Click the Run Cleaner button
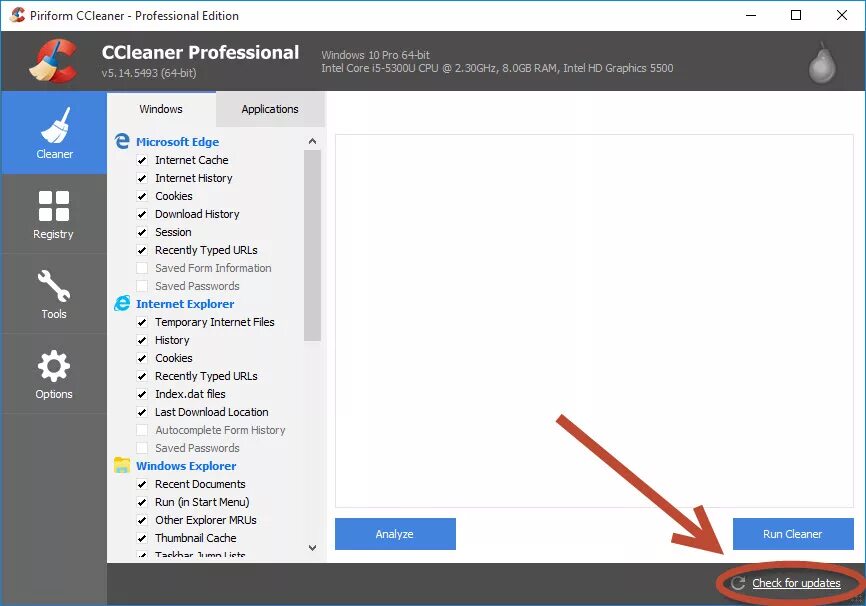 [793, 534]
